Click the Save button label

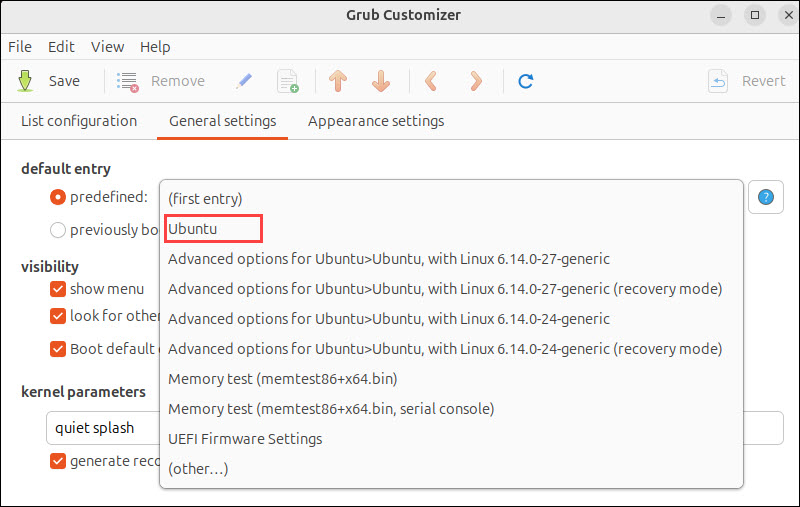point(64,81)
